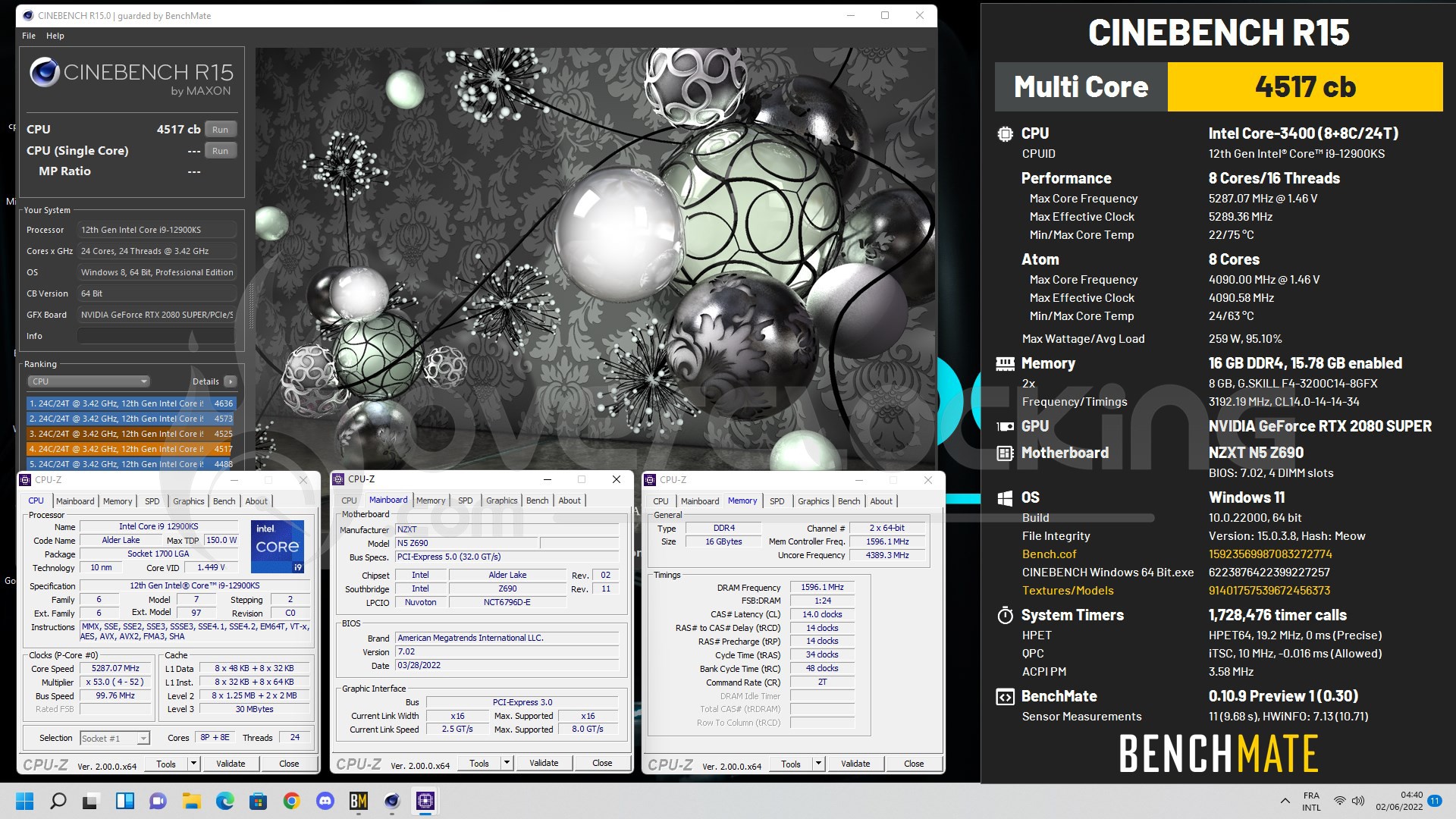Image resolution: width=1456 pixels, height=819 pixels.
Task: Open Discord from the taskbar
Action: pyautogui.click(x=325, y=801)
